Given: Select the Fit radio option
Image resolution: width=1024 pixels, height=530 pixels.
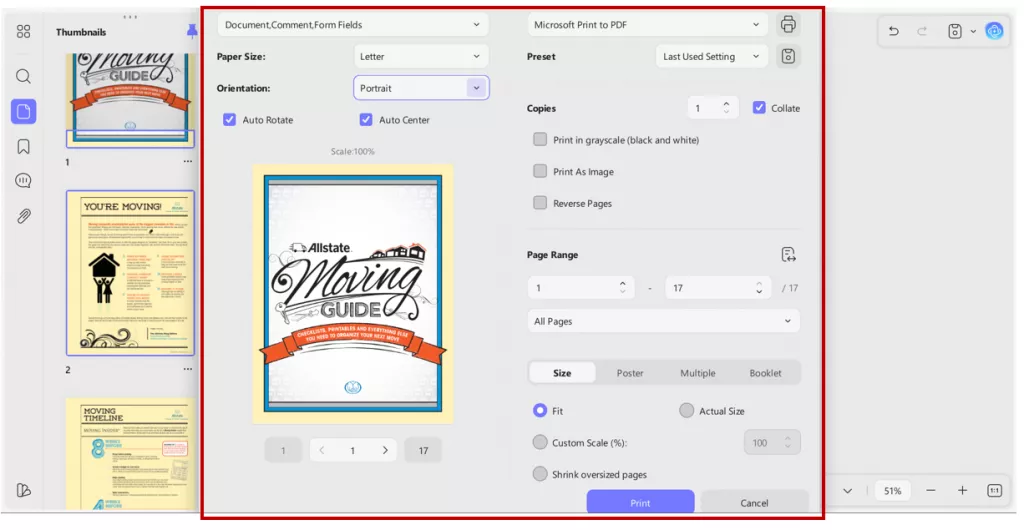Looking at the screenshot, I should (539, 411).
